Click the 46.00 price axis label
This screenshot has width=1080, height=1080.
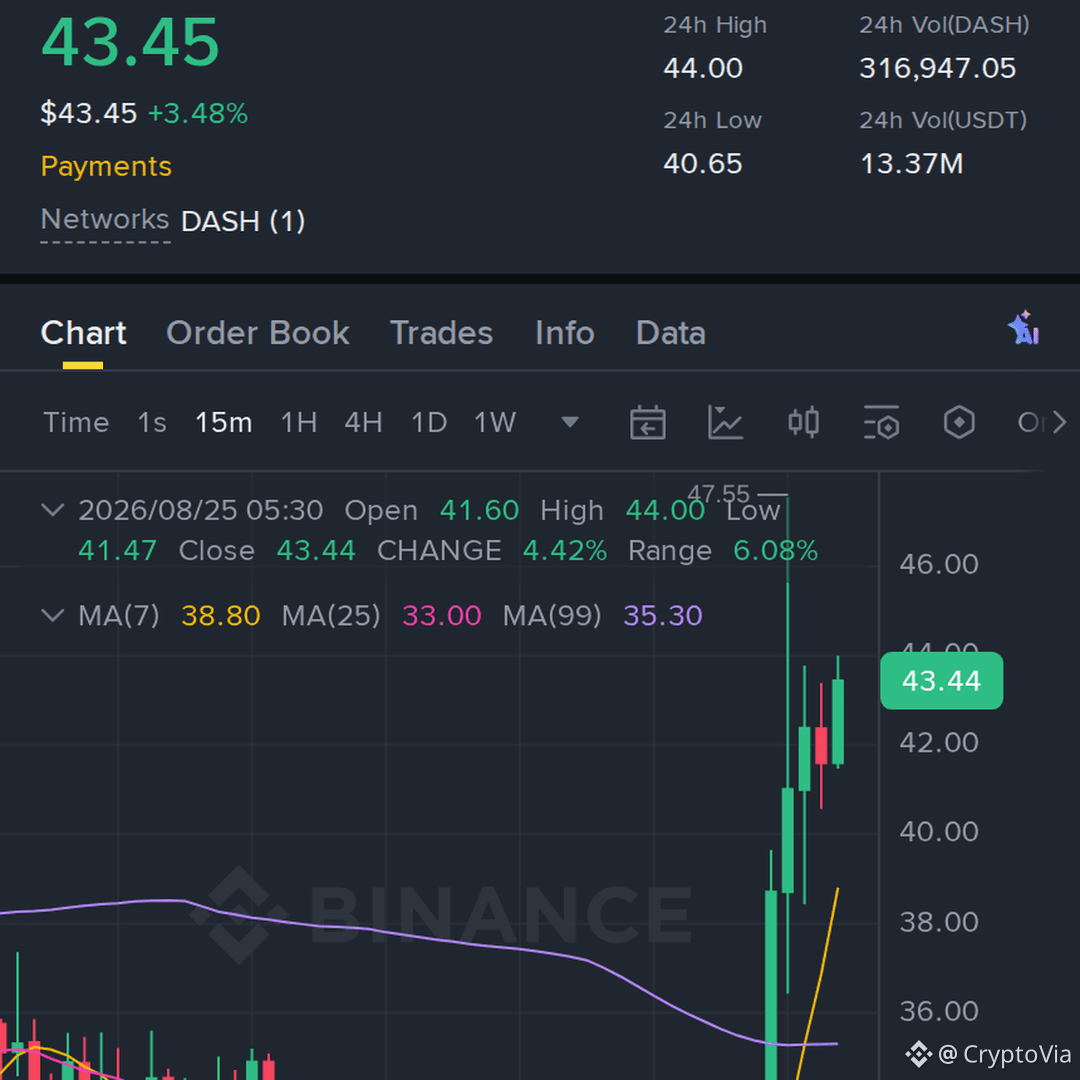click(939, 564)
